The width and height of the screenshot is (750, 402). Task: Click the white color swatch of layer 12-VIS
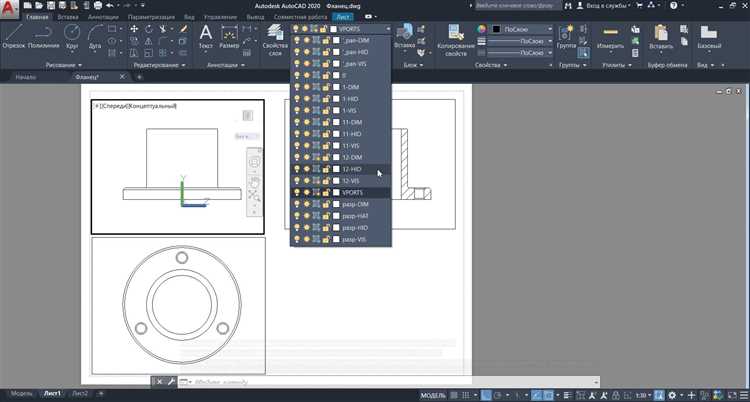click(x=336, y=181)
